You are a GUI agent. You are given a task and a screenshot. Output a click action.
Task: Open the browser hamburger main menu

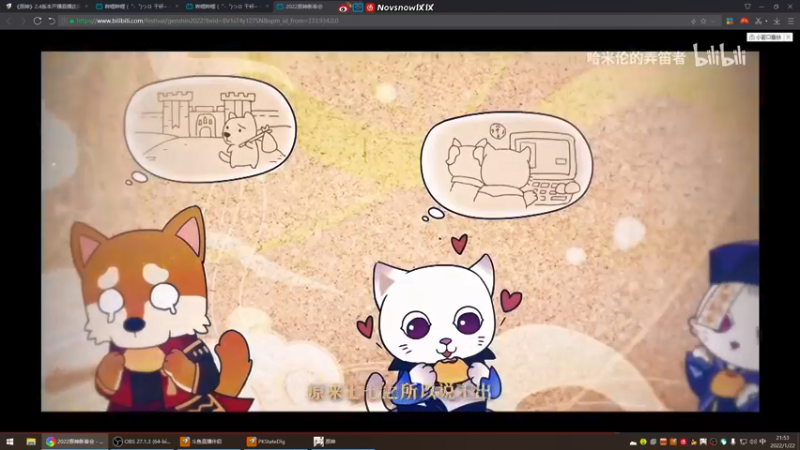[791, 21]
